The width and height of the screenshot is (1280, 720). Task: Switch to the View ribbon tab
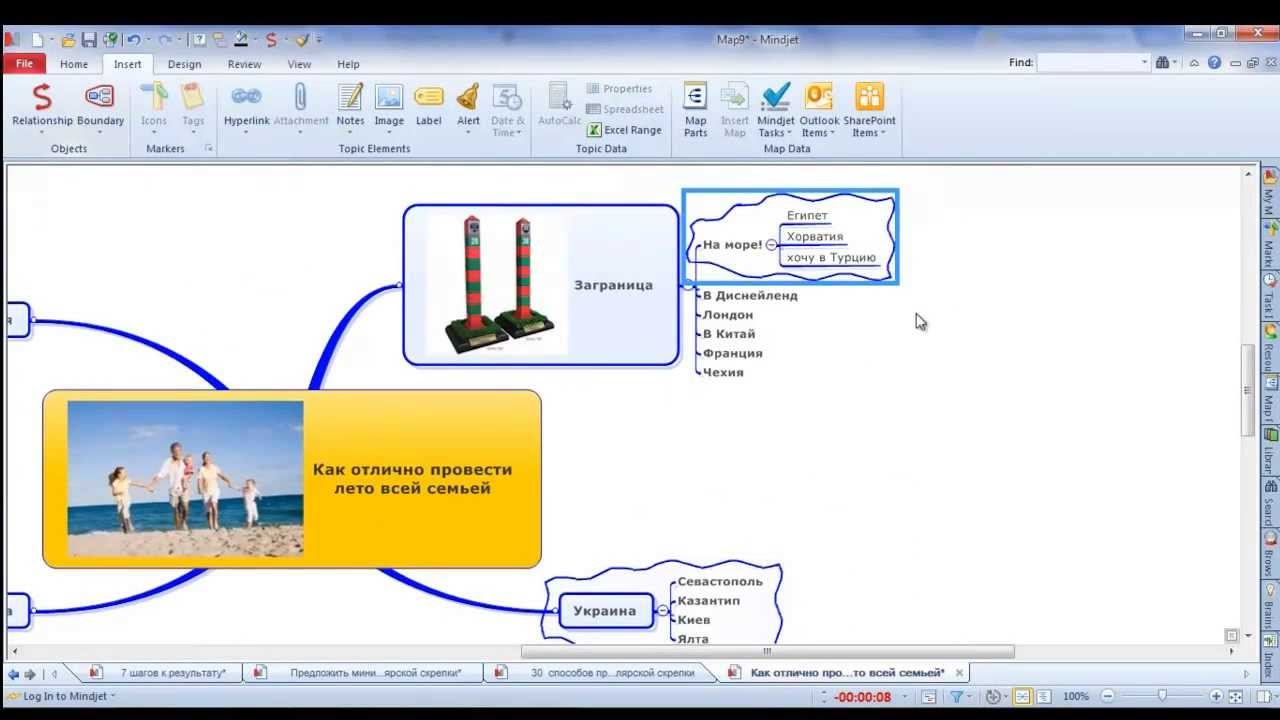[x=300, y=64]
